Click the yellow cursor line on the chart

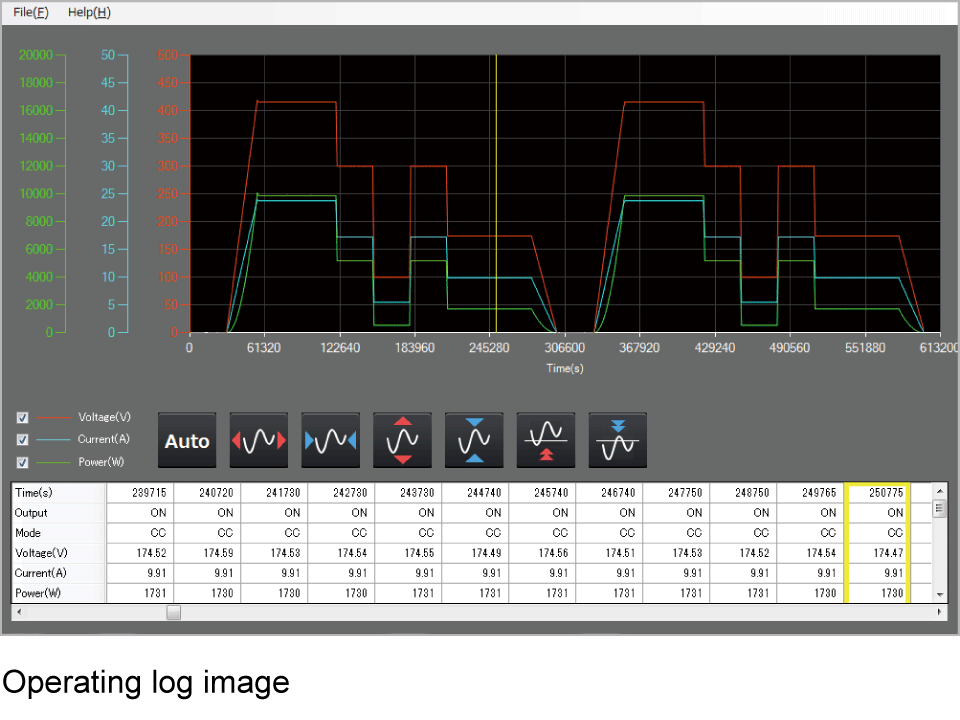point(494,190)
